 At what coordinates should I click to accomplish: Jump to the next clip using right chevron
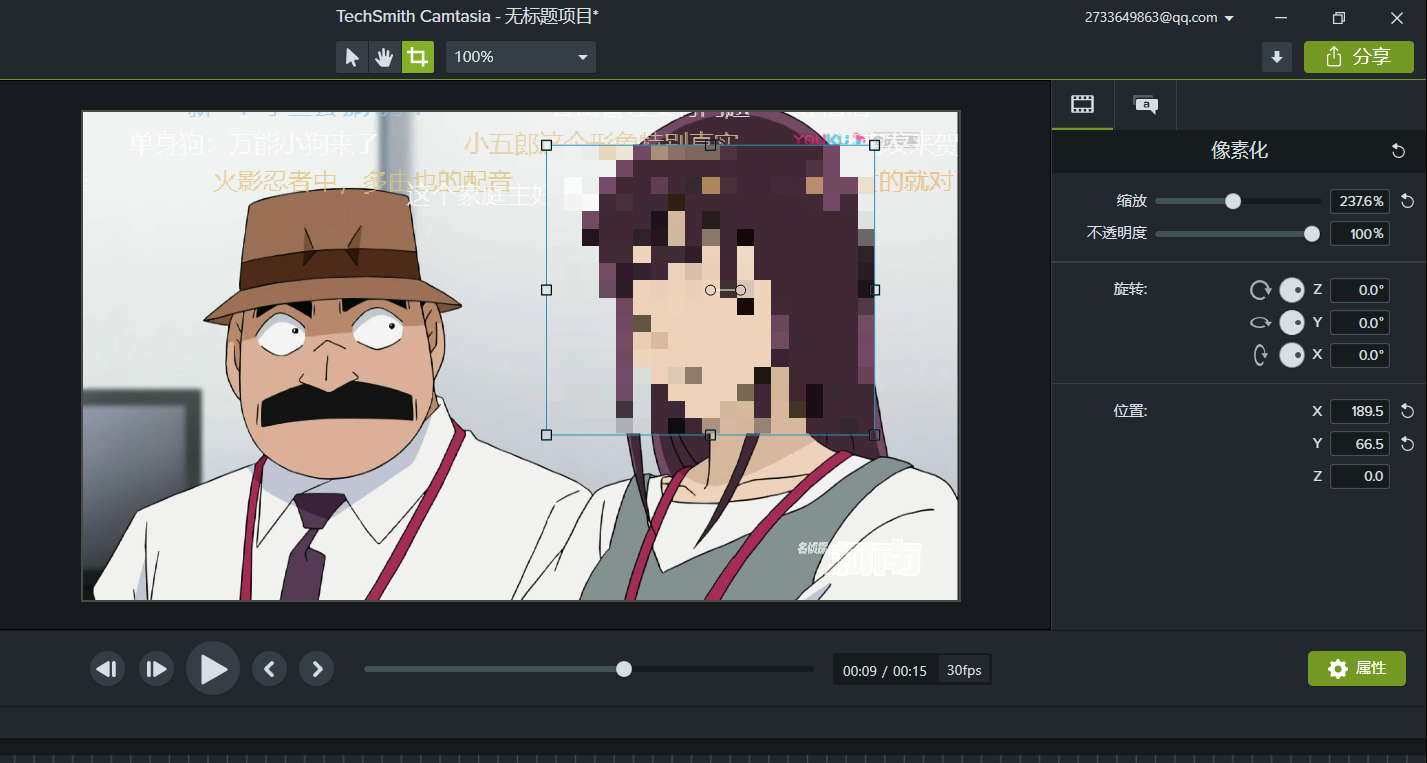click(317, 669)
